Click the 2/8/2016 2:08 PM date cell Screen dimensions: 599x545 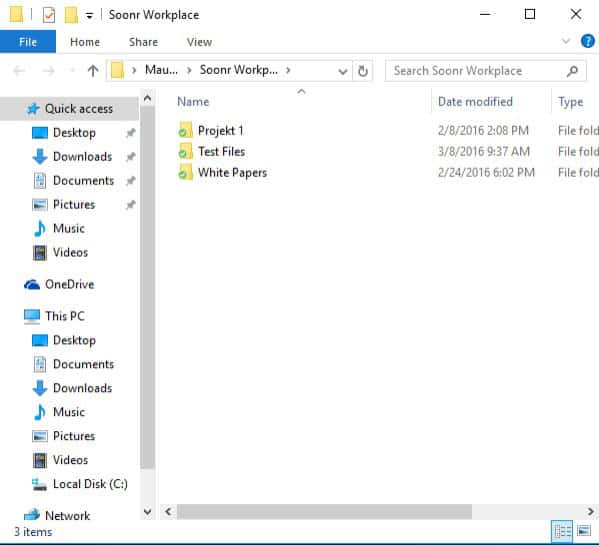click(483, 131)
